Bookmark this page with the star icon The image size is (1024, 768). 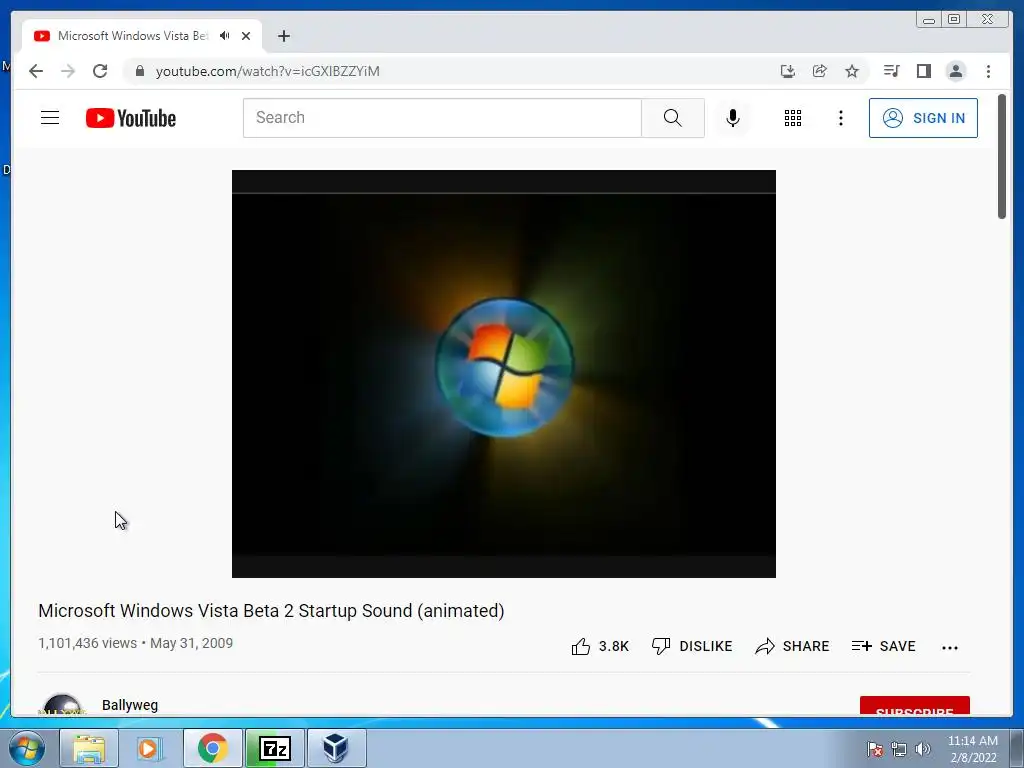[852, 71]
